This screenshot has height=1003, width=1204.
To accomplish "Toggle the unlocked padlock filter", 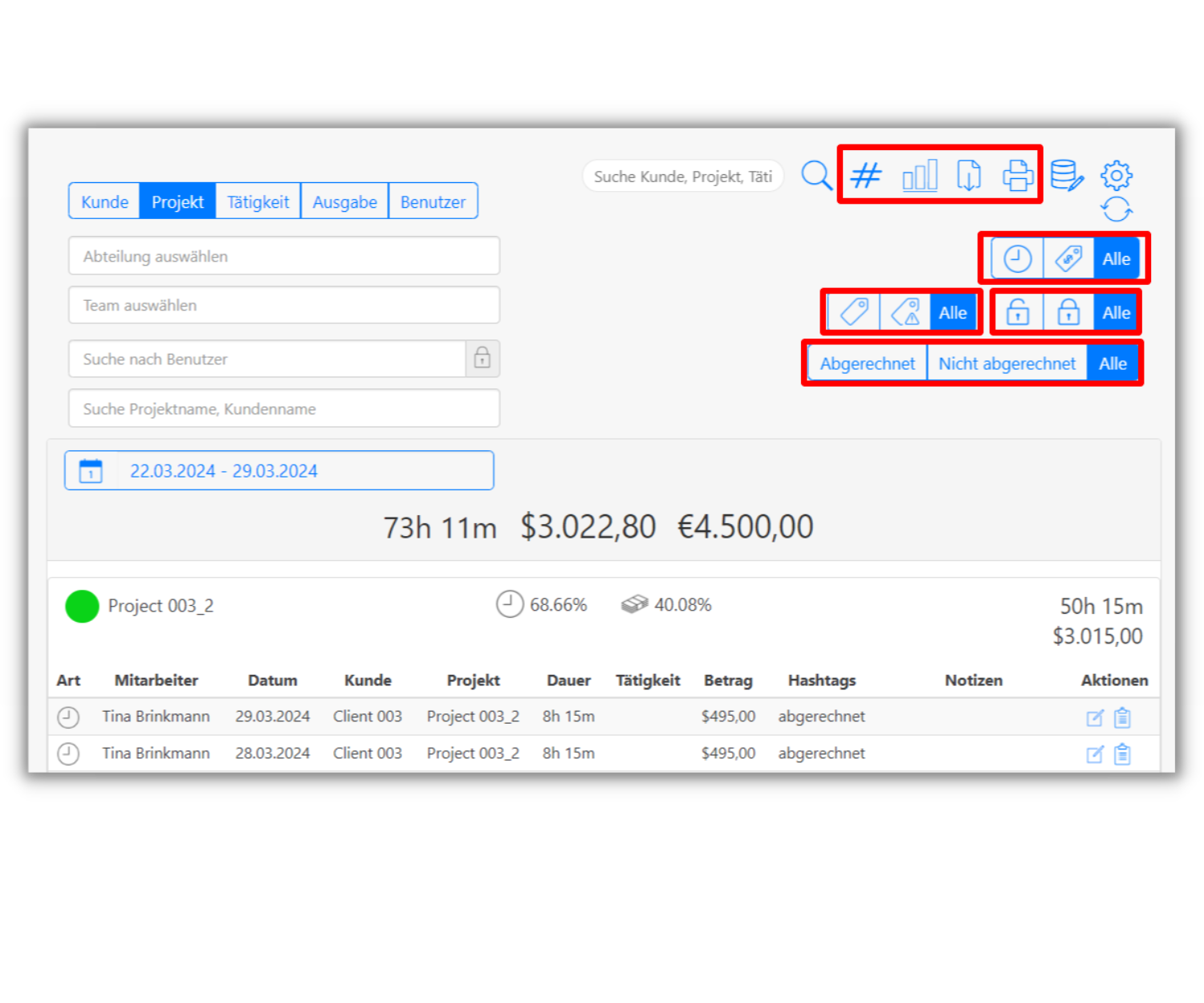I will pyautogui.click(x=1018, y=312).
